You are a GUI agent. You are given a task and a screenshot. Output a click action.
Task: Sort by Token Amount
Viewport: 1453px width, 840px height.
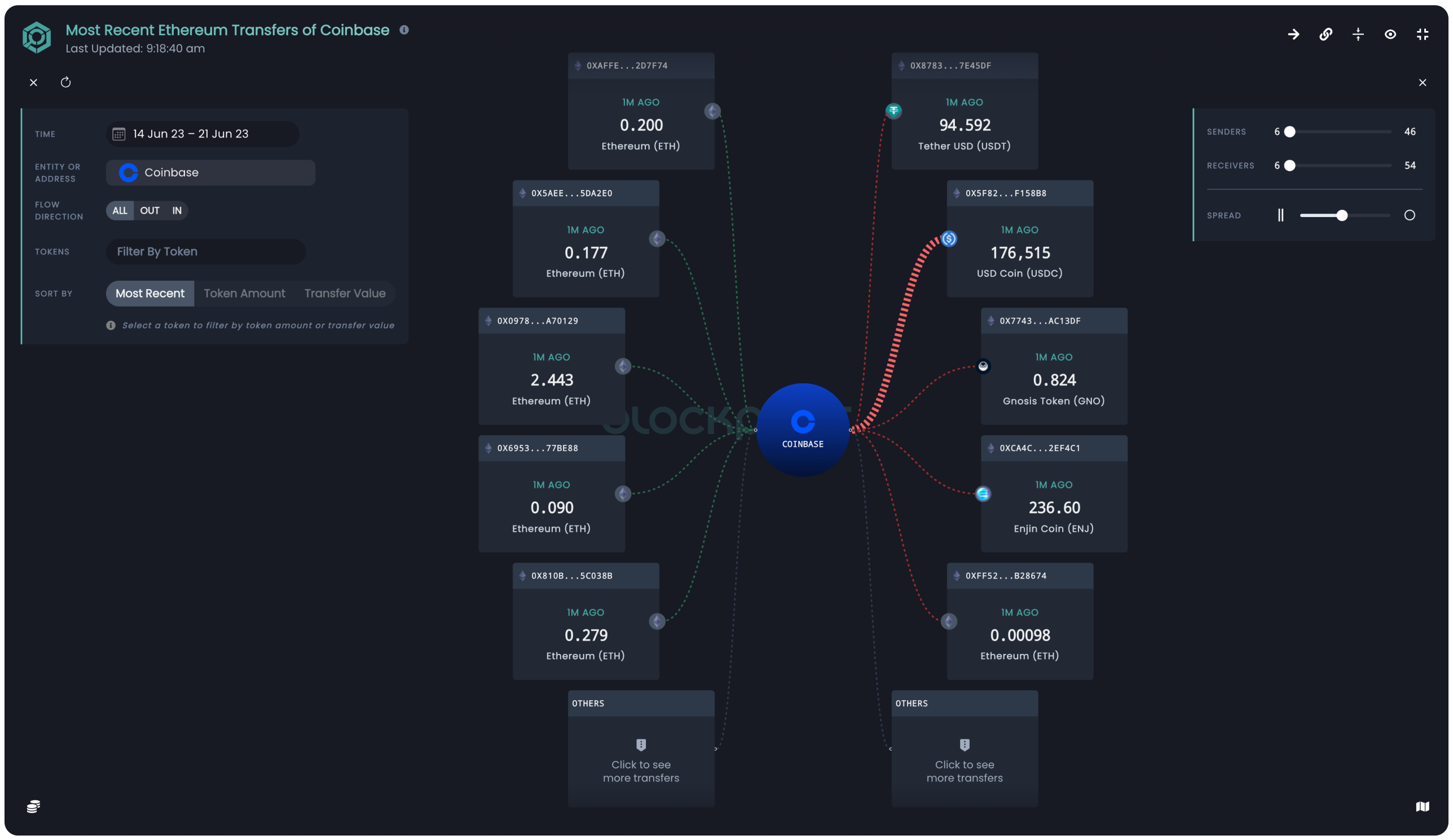244,293
